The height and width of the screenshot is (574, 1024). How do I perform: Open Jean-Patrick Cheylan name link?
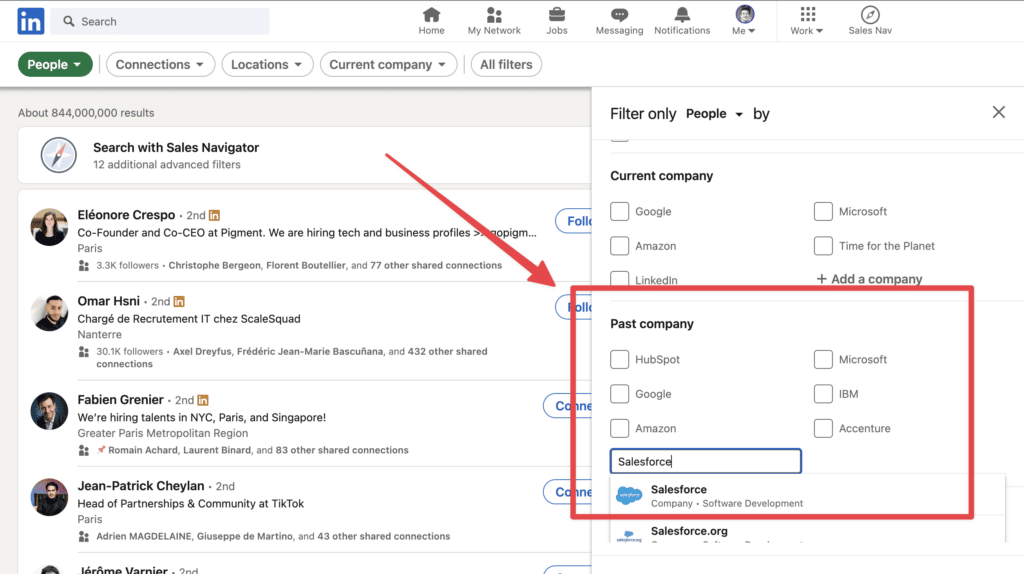tap(140, 486)
